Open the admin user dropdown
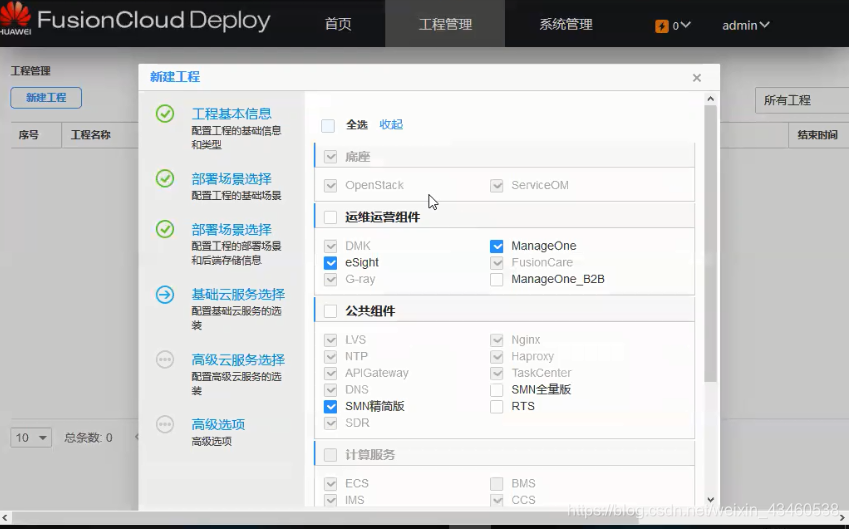The height and width of the screenshot is (529, 849). [x=746, y=25]
